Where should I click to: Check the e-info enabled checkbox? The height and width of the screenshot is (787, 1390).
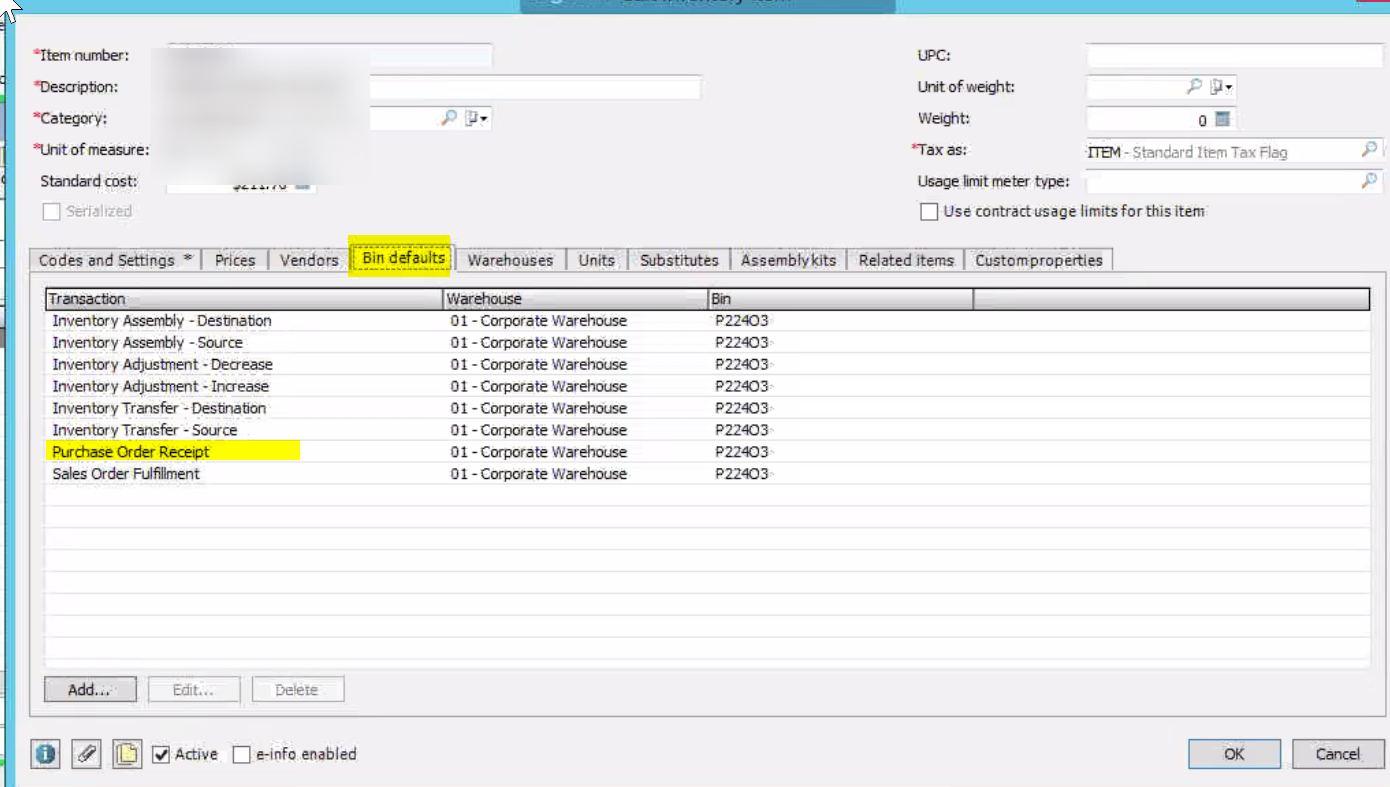241,754
